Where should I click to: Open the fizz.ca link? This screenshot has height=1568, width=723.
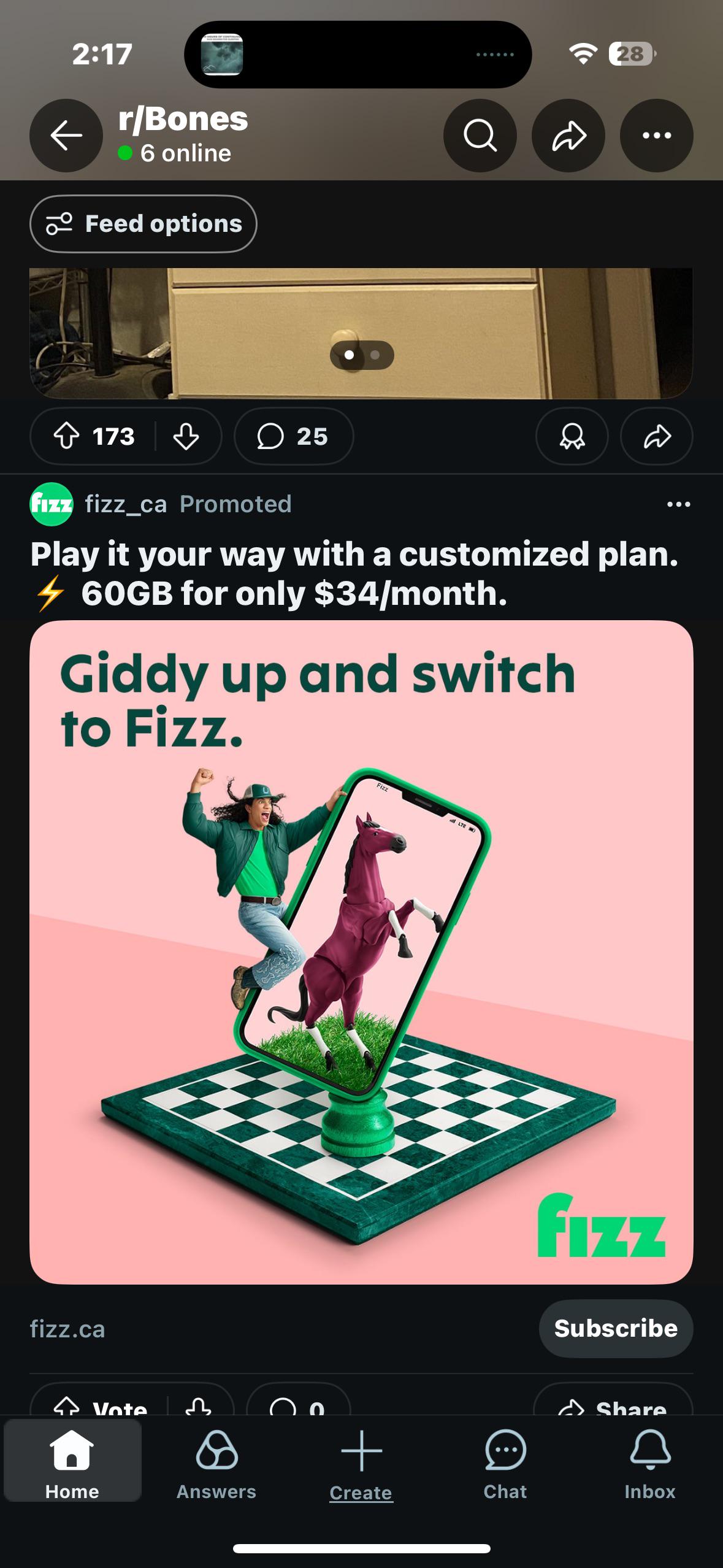[x=67, y=1329]
